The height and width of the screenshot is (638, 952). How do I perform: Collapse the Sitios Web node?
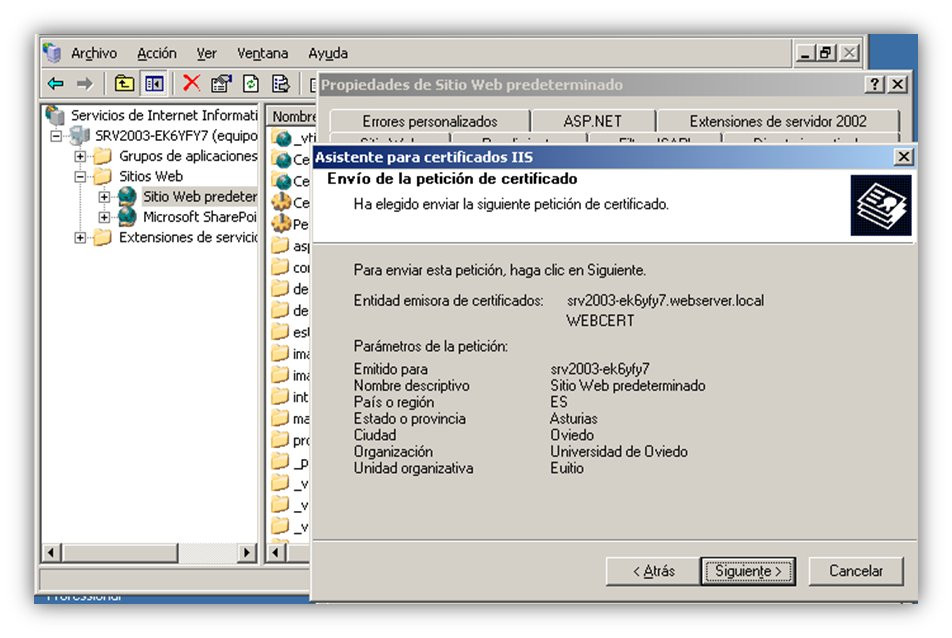point(80,177)
